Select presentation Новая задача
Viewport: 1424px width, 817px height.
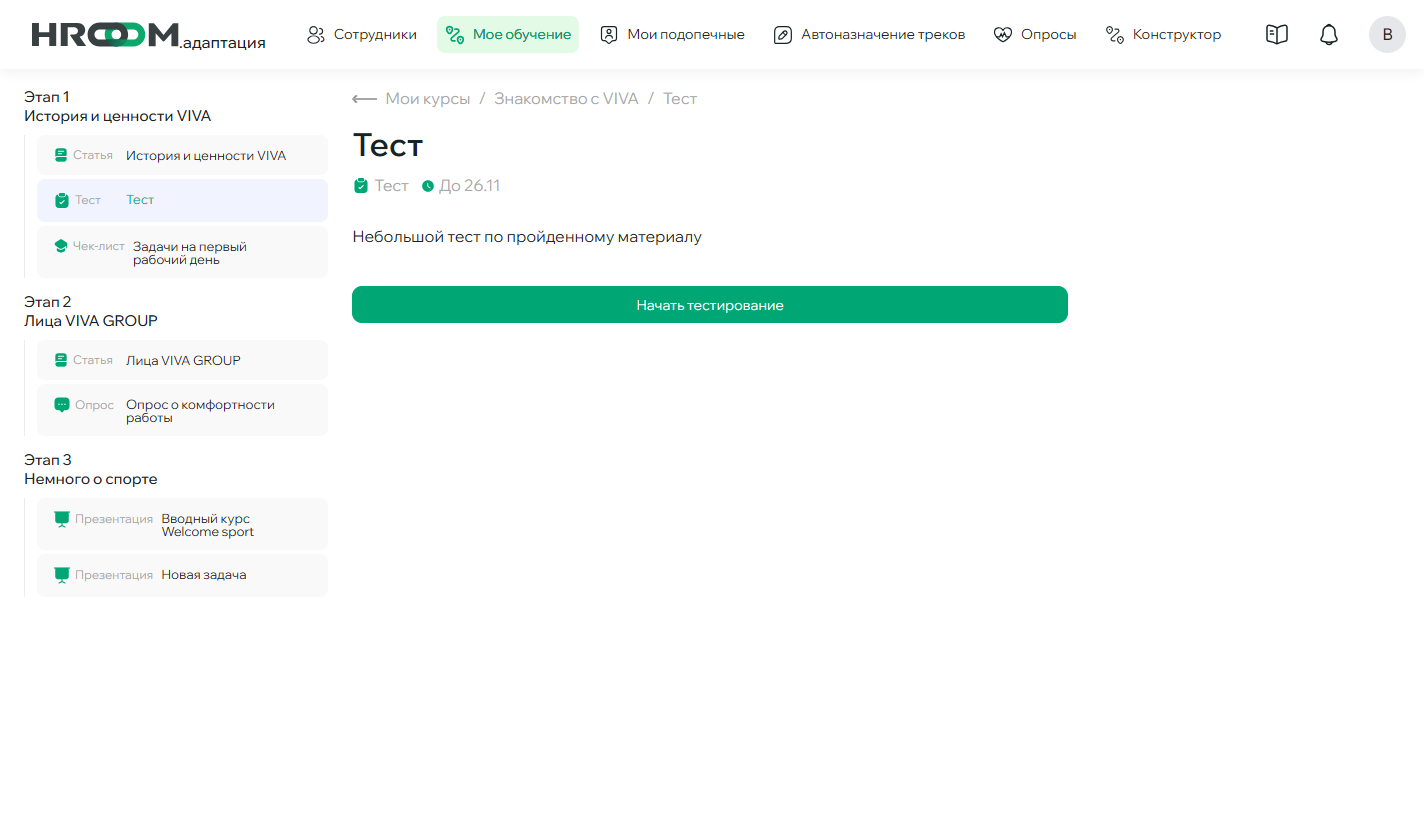[182, 576]
